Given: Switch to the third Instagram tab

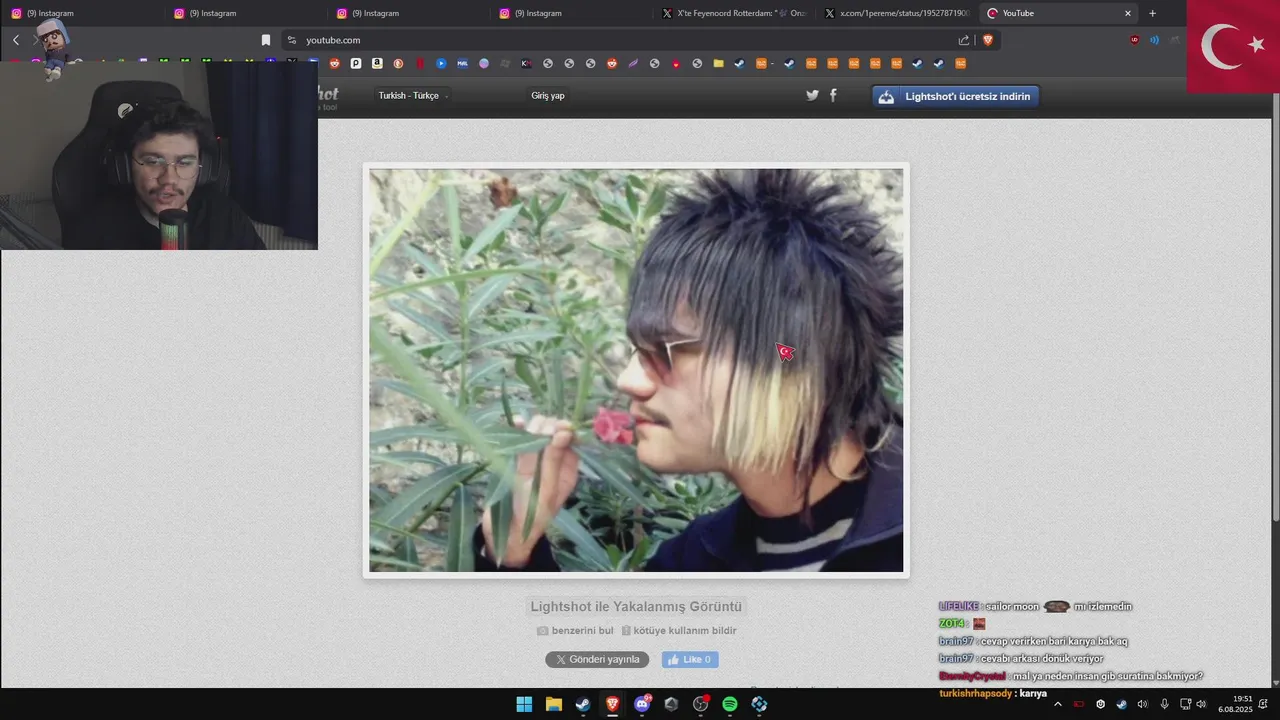Looking at the screenshot, I should point(410,13).
